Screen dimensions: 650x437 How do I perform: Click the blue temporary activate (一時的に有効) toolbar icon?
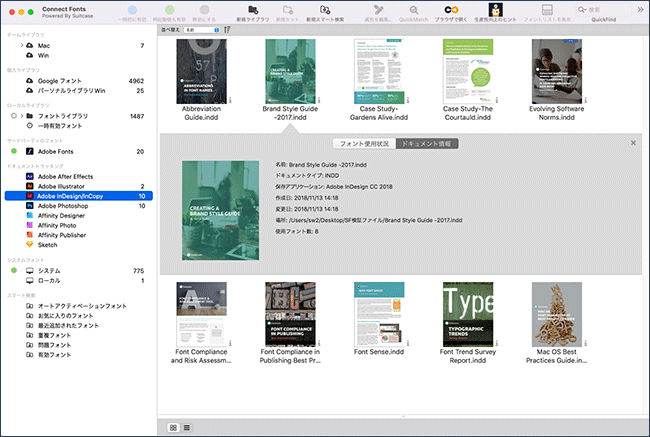click(x=132, y=10)
